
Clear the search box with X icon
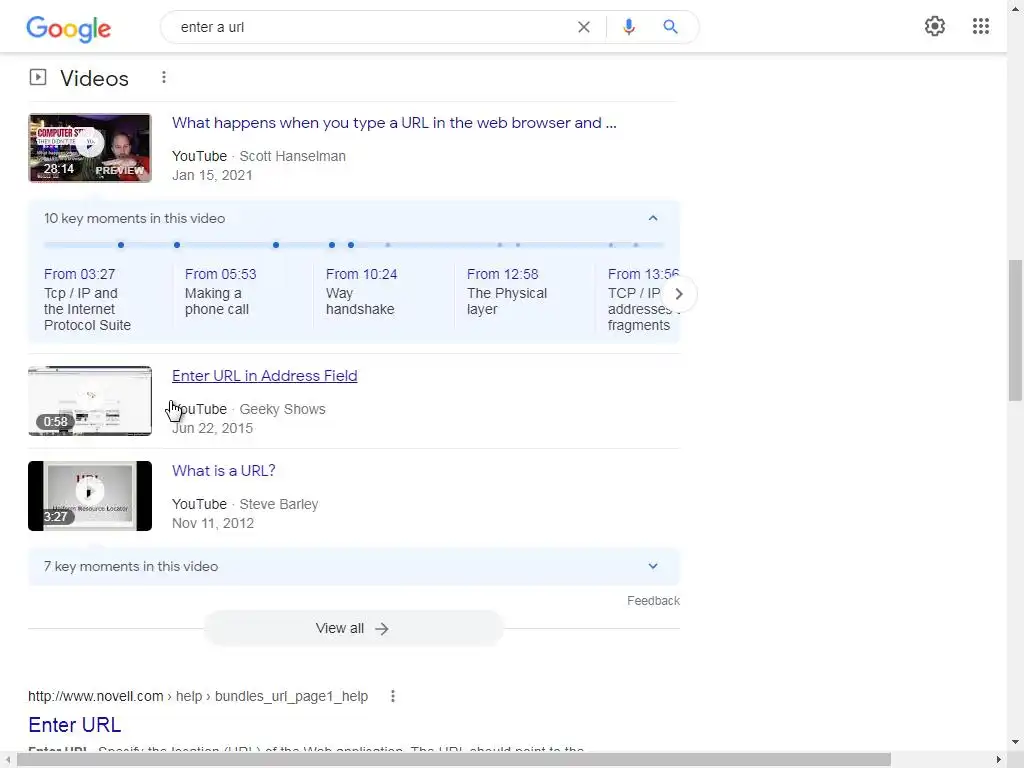click(584, 27)
